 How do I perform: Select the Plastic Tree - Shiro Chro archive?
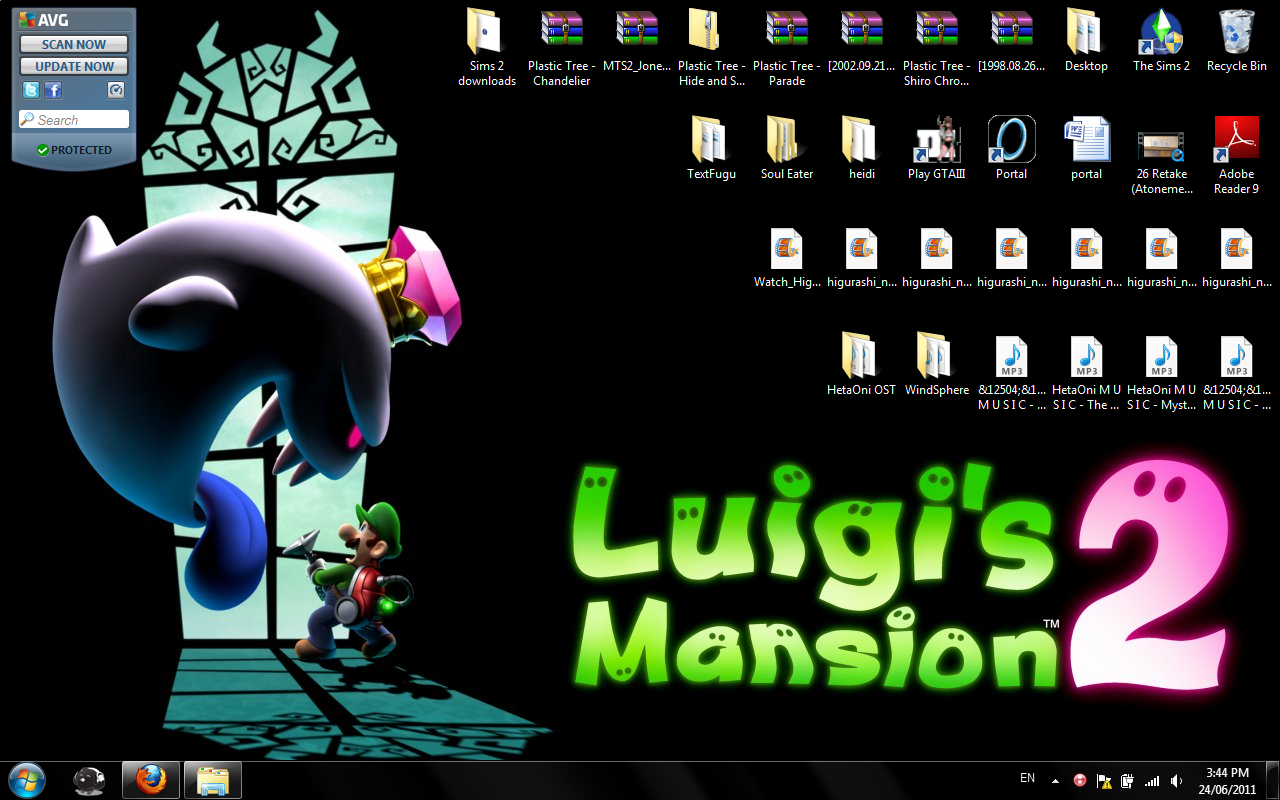click(937, 47)
